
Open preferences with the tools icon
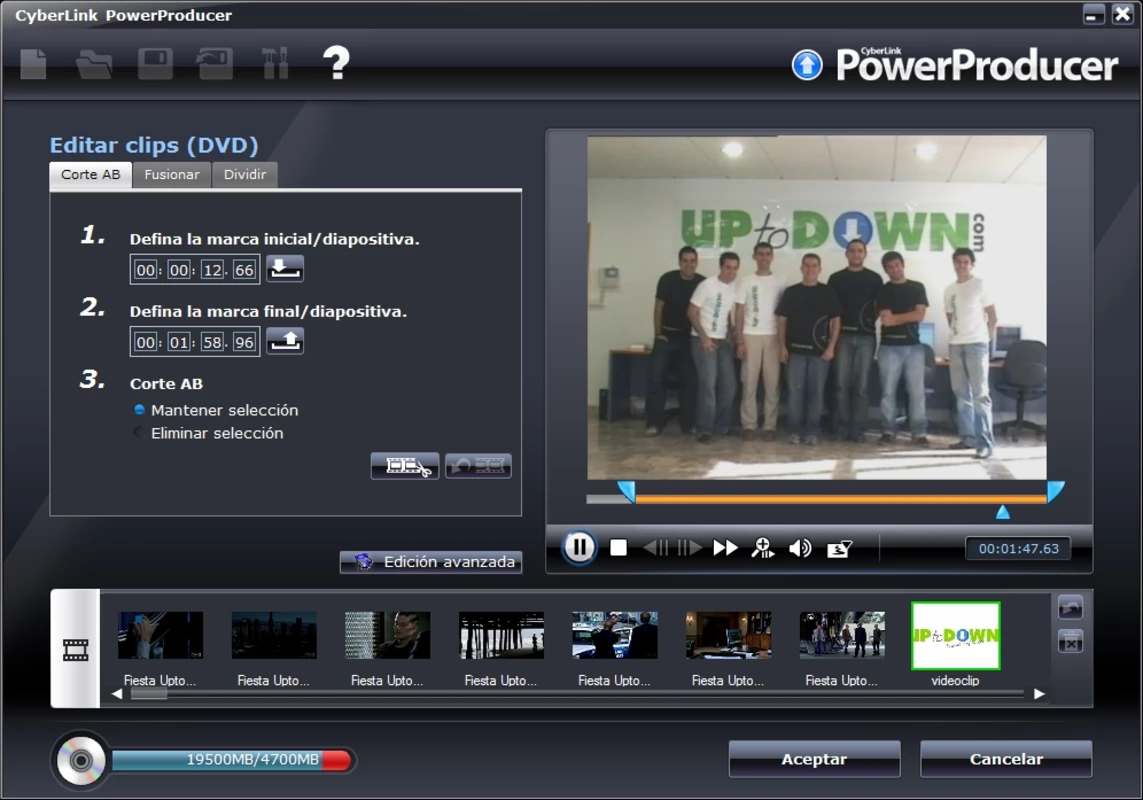tap(275, 63)
